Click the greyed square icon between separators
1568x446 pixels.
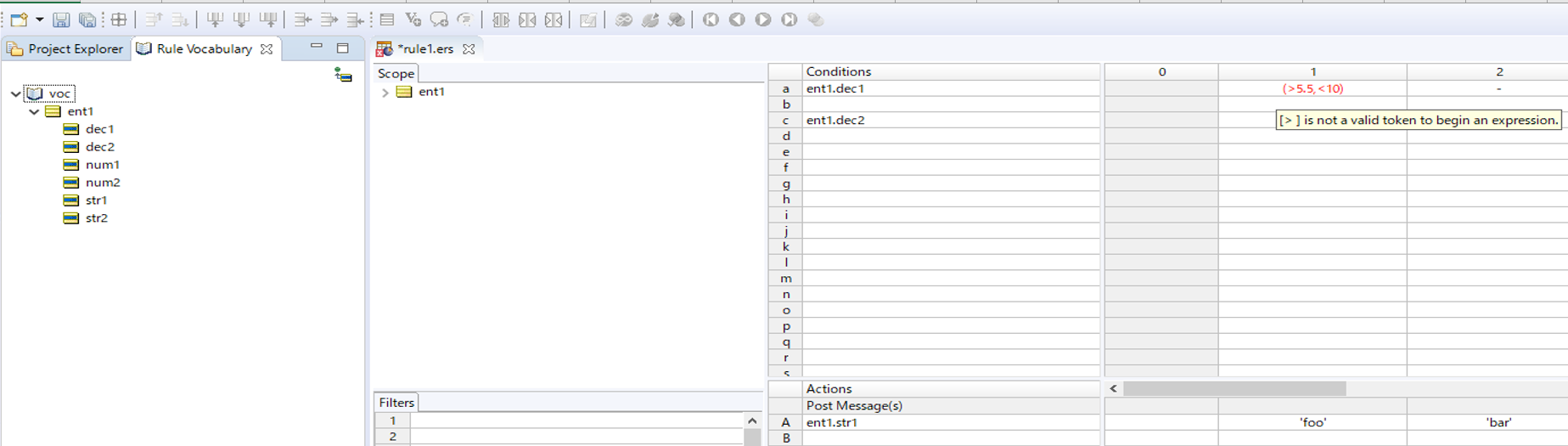587,20
